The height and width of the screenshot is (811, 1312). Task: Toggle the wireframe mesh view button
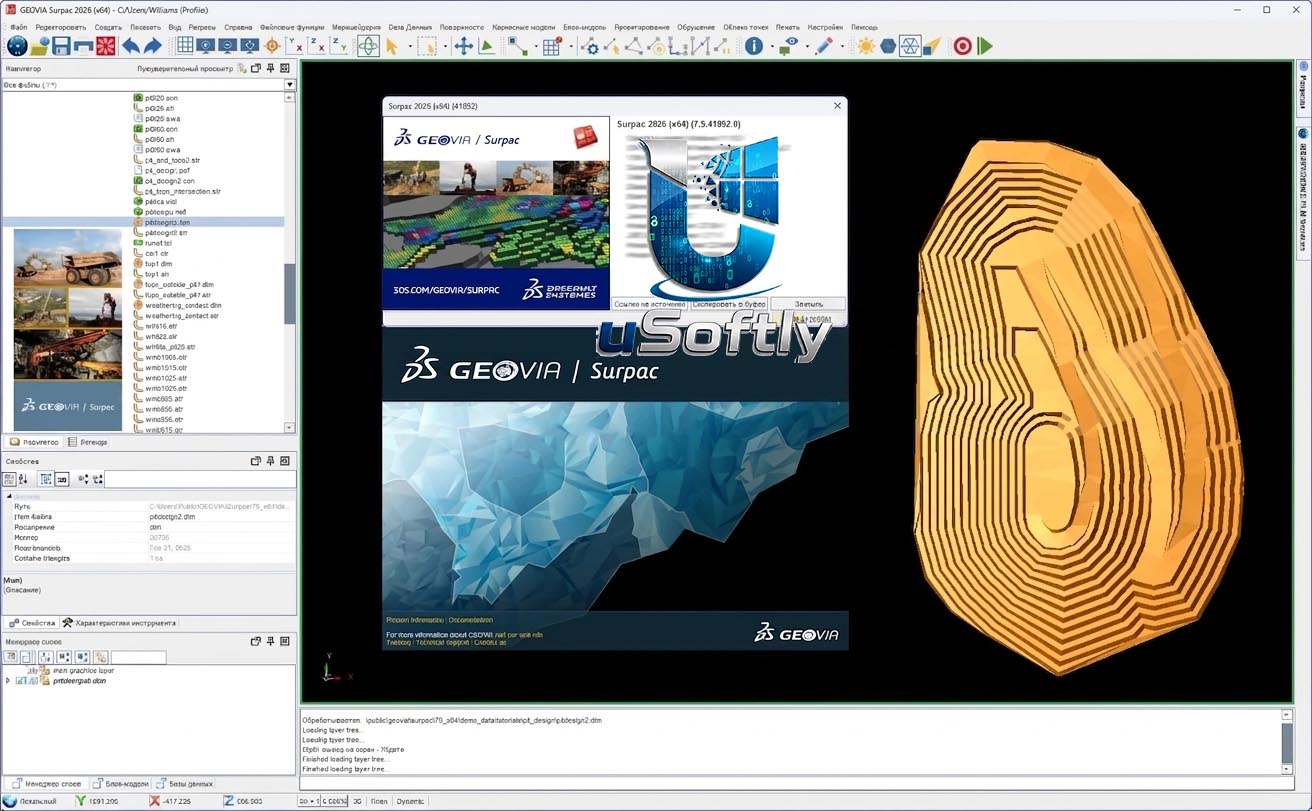click(x=909, y=46)
